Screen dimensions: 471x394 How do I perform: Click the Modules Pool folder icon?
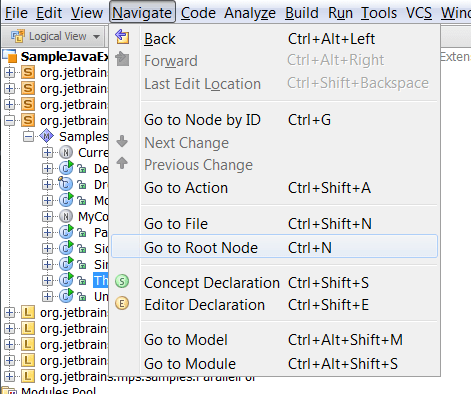click(10, 391)
